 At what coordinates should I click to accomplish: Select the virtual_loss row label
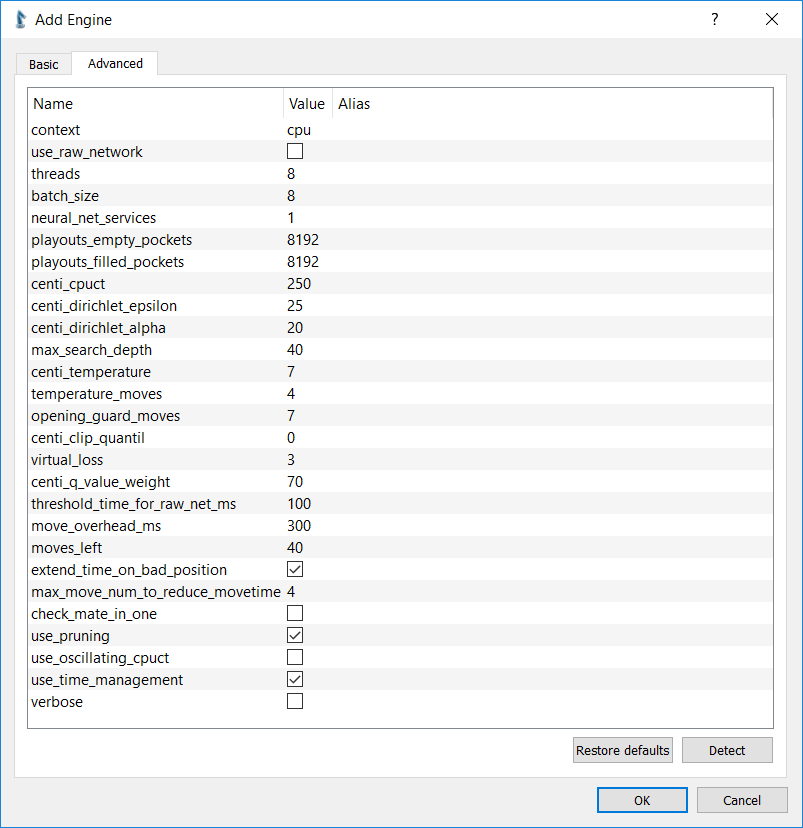coord(67,460)
